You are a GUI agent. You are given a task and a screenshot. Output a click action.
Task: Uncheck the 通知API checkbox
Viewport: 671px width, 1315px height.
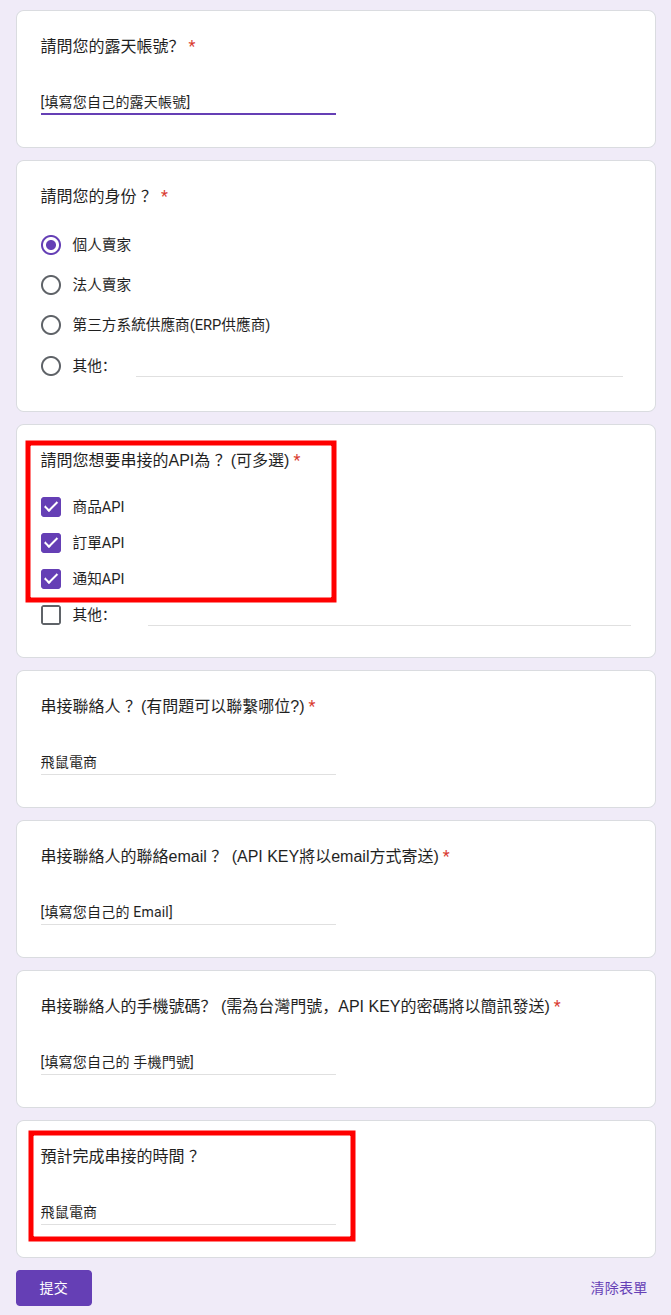point(51,579)
